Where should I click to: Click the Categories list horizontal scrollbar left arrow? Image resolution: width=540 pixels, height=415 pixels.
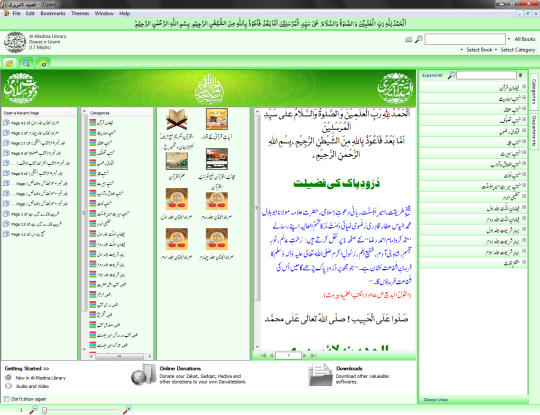pos(92,356)
